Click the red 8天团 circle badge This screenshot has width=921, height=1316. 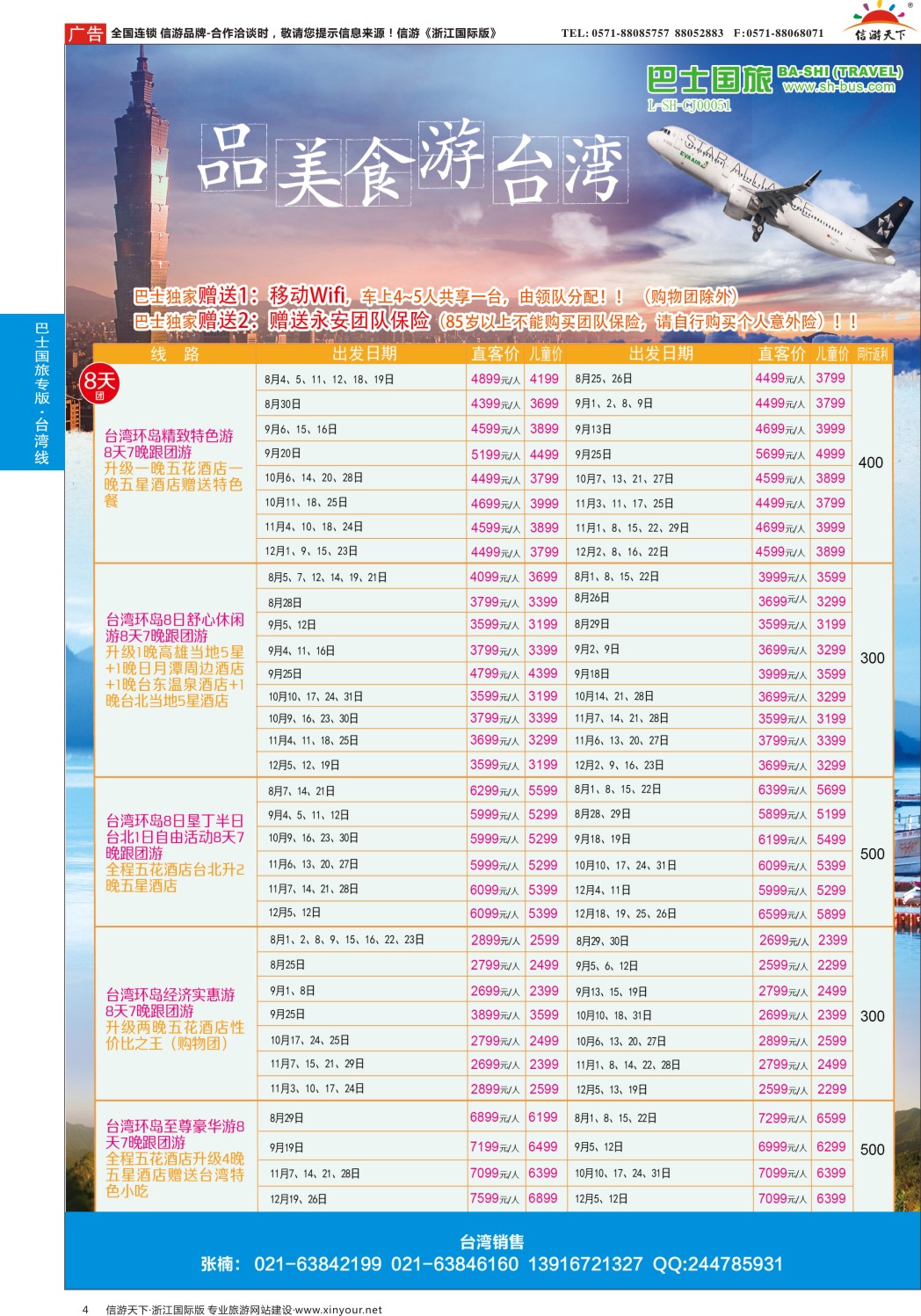99,384
